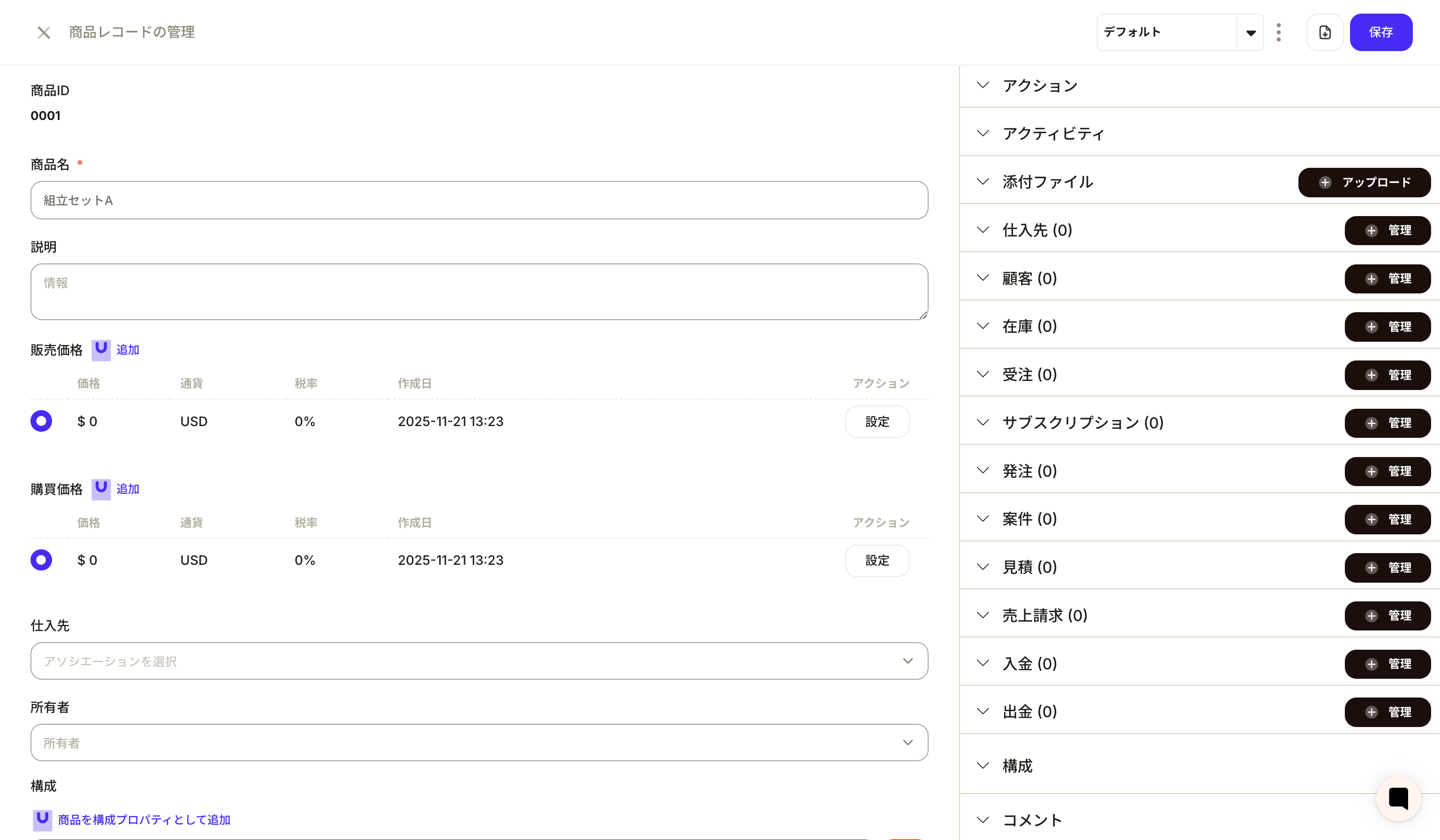The image size is (1440, 840).
Task: Click the 管理 icon next to 顧客 (0)
Action: click(1372, 279)
